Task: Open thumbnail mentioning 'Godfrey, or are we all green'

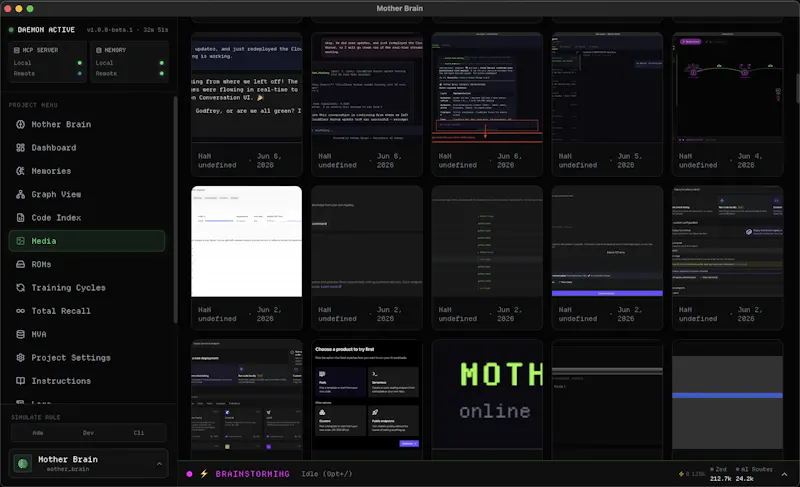Action: 246,88
